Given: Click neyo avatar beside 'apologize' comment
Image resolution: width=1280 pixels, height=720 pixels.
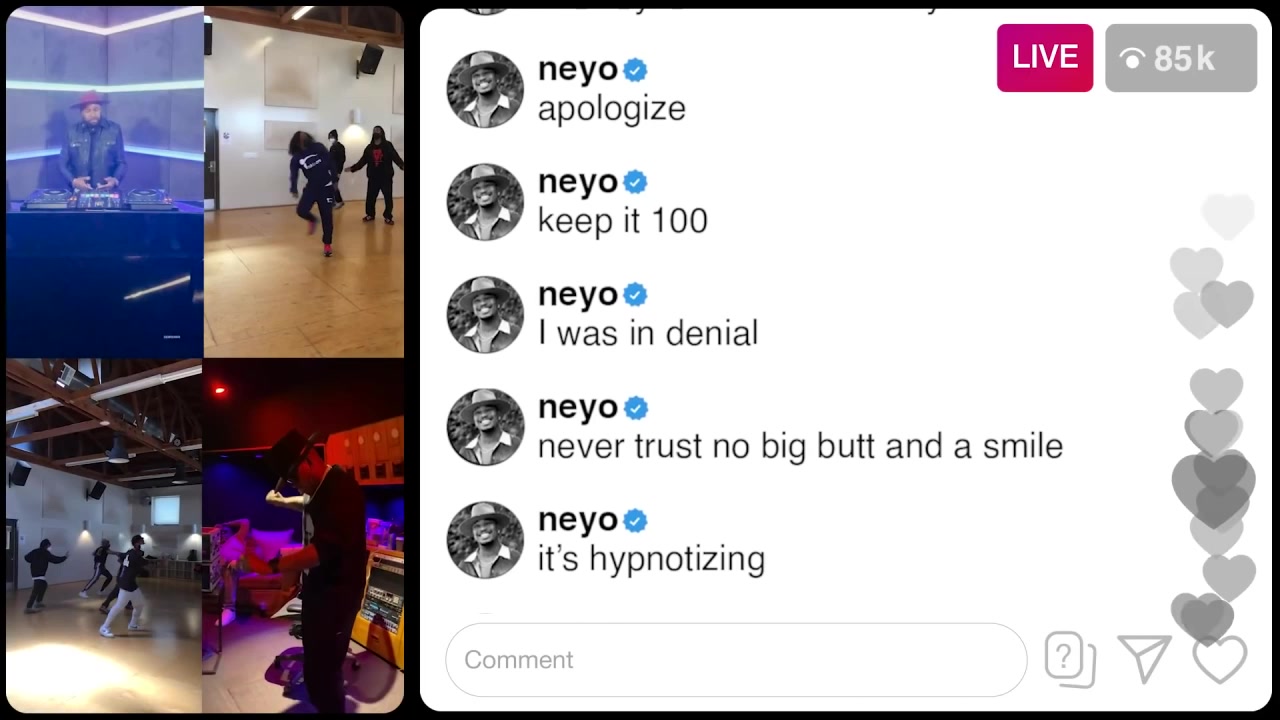Looking at the screenshot, I should pos(485,90).
